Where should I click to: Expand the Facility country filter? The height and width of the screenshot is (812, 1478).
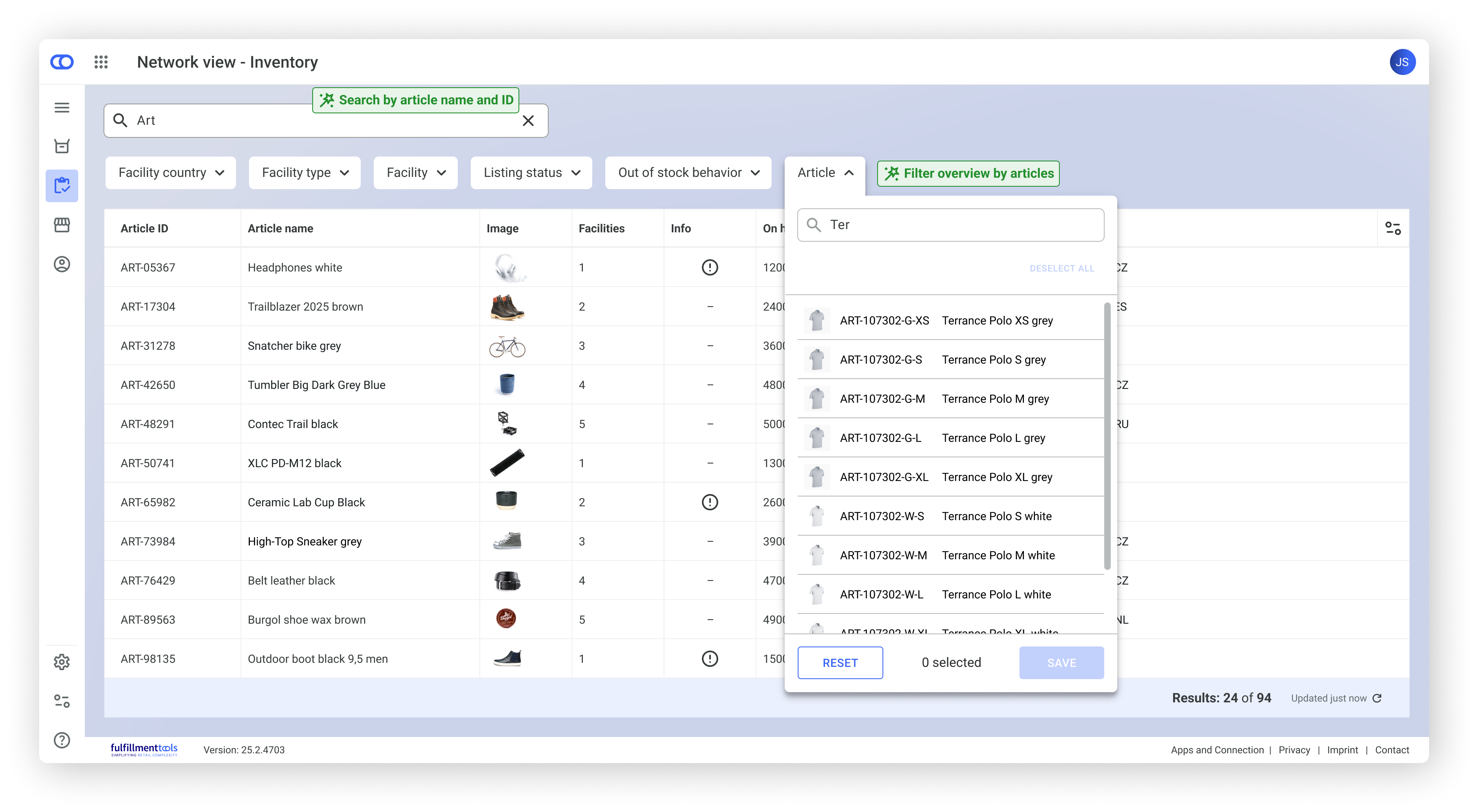(170, 173)
